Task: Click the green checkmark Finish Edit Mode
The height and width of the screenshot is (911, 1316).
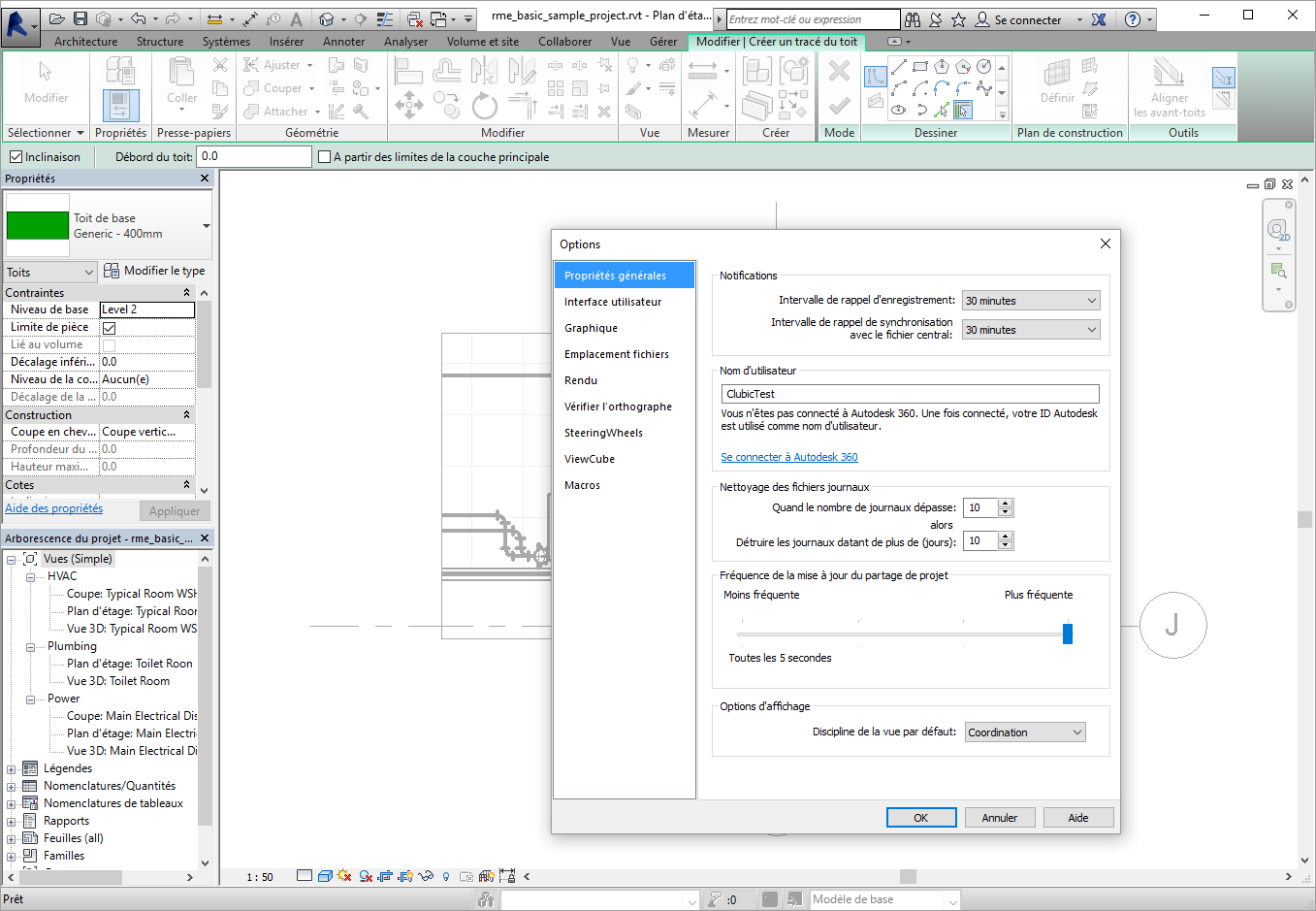Action: (839, 105)
